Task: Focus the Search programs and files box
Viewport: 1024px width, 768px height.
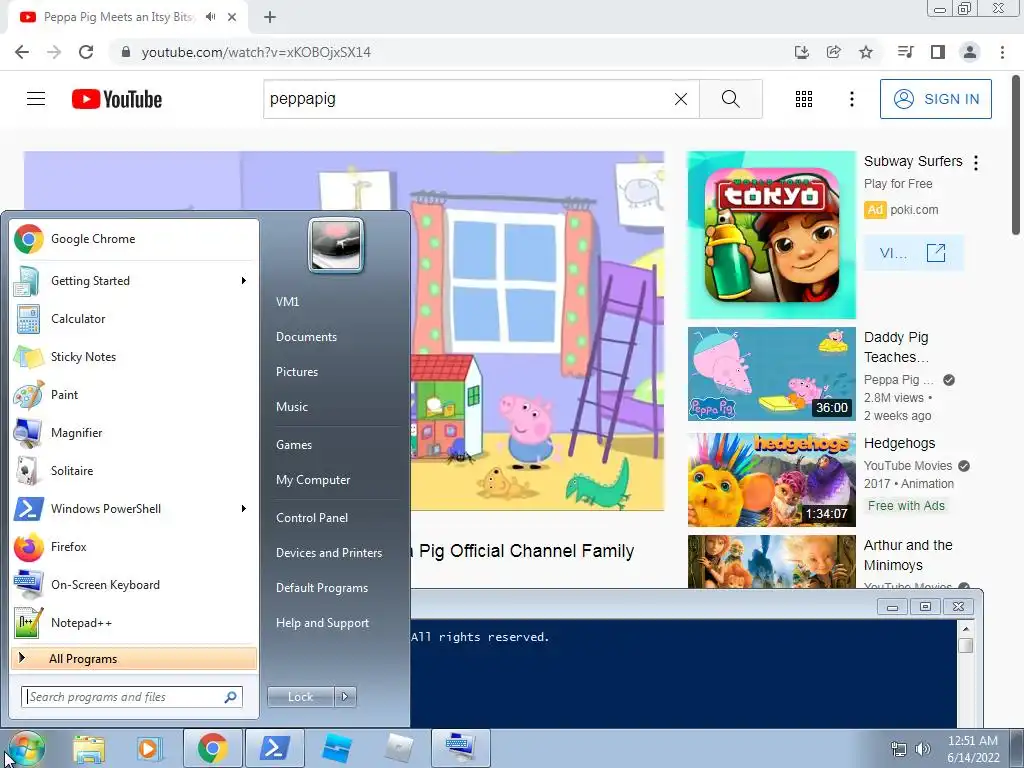Action: [x=132, y=697]
